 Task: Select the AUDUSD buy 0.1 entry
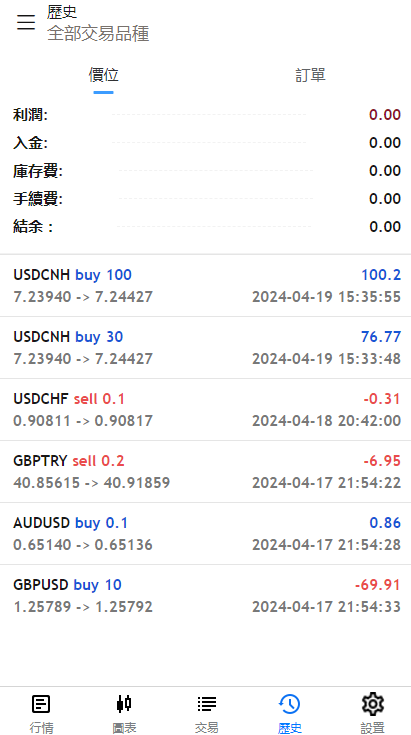click(205, 534)
